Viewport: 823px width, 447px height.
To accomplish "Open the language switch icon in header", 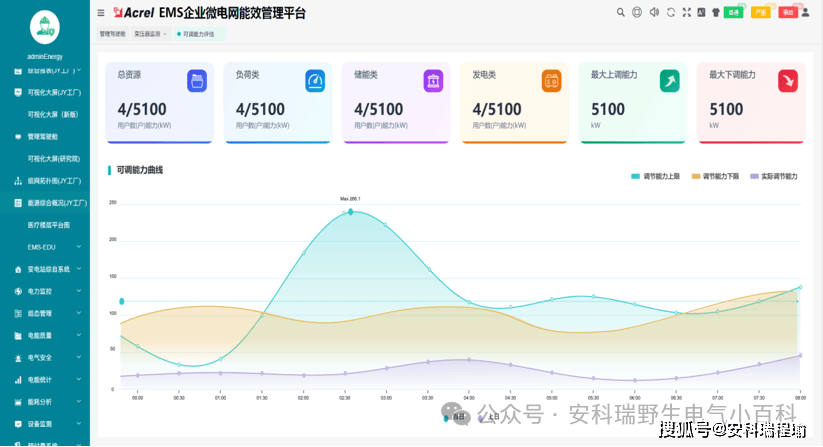I will pyautogui.click(x=701, y=12).
